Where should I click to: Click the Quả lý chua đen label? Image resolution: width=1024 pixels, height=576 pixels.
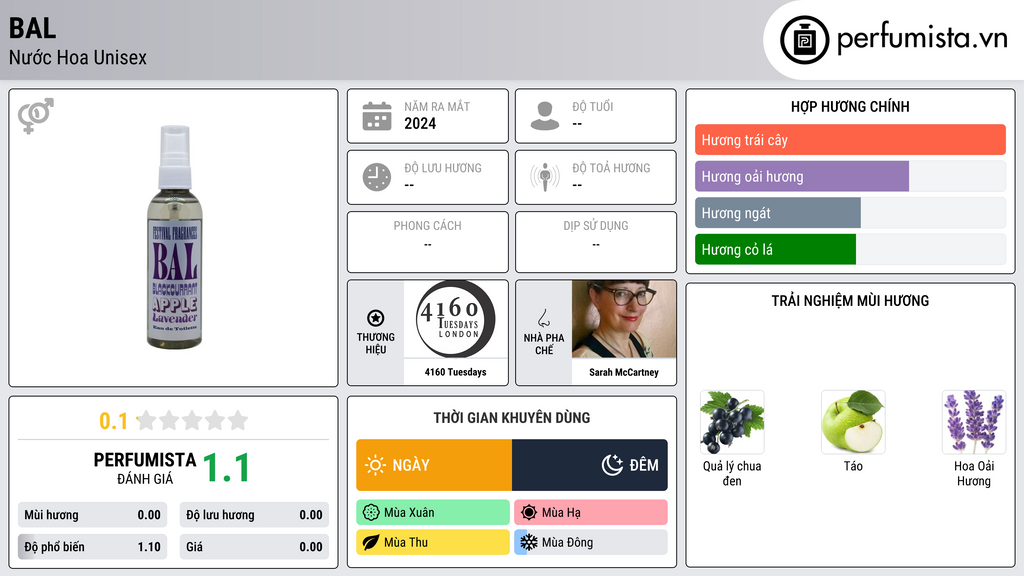(x=732, y=473)
